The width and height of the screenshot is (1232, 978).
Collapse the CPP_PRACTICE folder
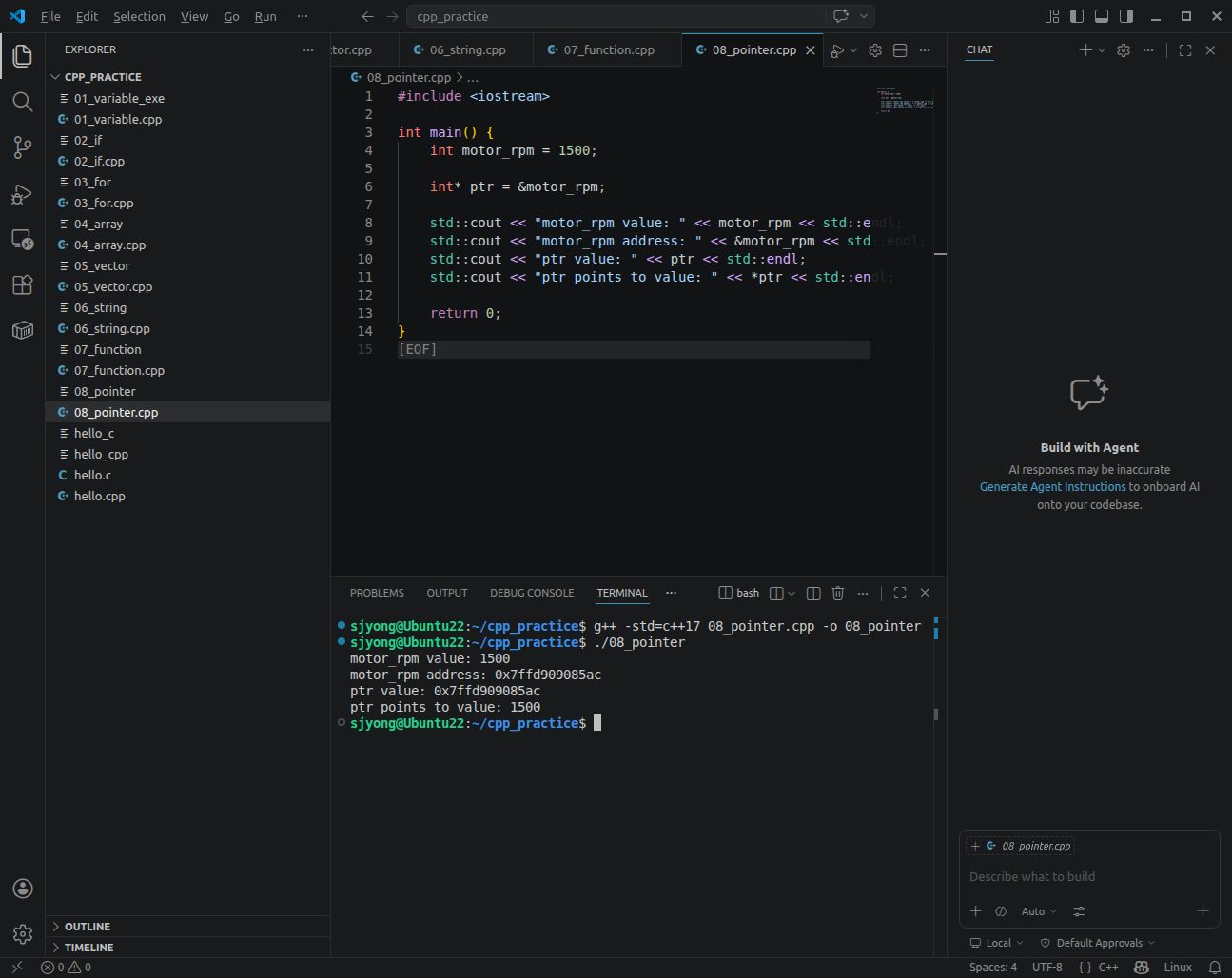[103, 77]
